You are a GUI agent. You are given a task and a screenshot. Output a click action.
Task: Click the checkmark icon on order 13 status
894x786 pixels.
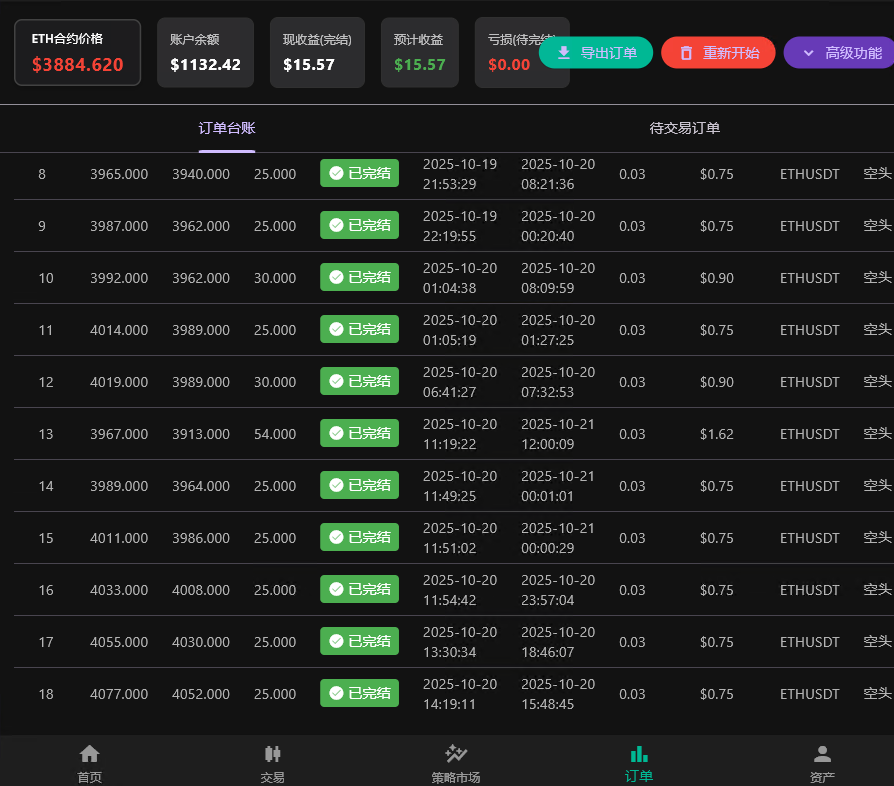[336, 433]
